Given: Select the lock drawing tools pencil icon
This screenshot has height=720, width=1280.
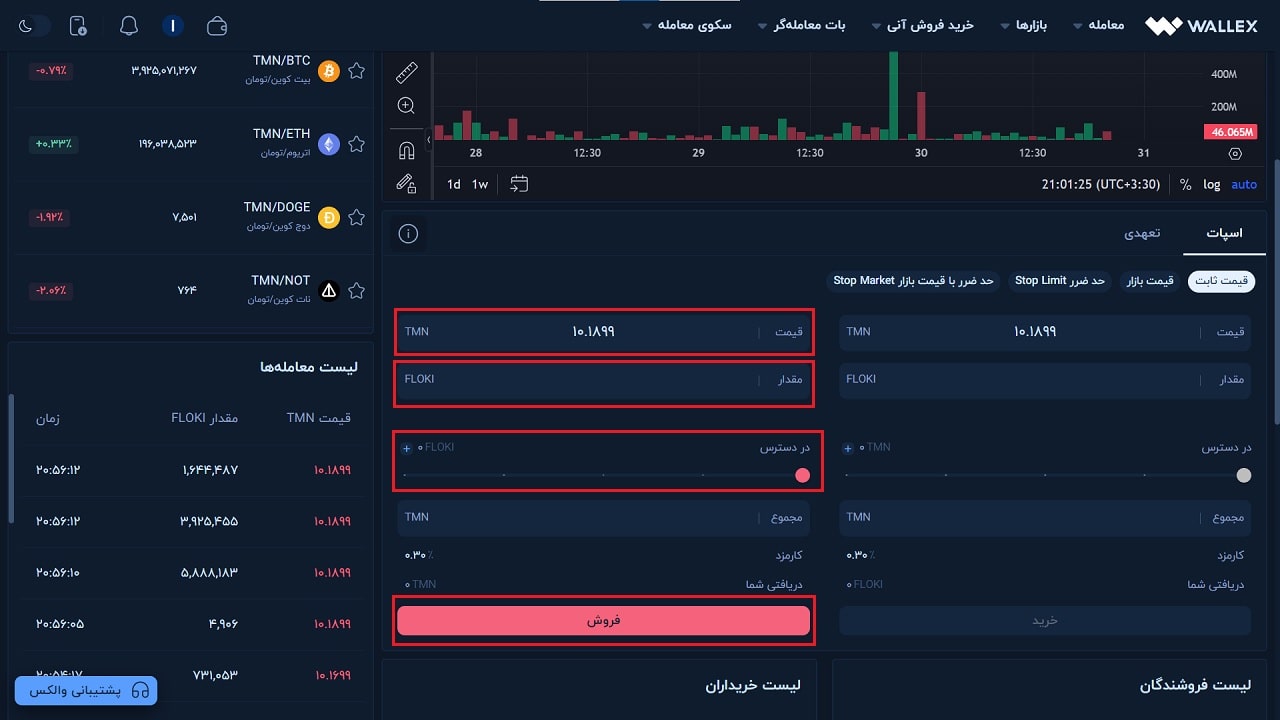Looking at the screenshot, I should pos(406,183).
